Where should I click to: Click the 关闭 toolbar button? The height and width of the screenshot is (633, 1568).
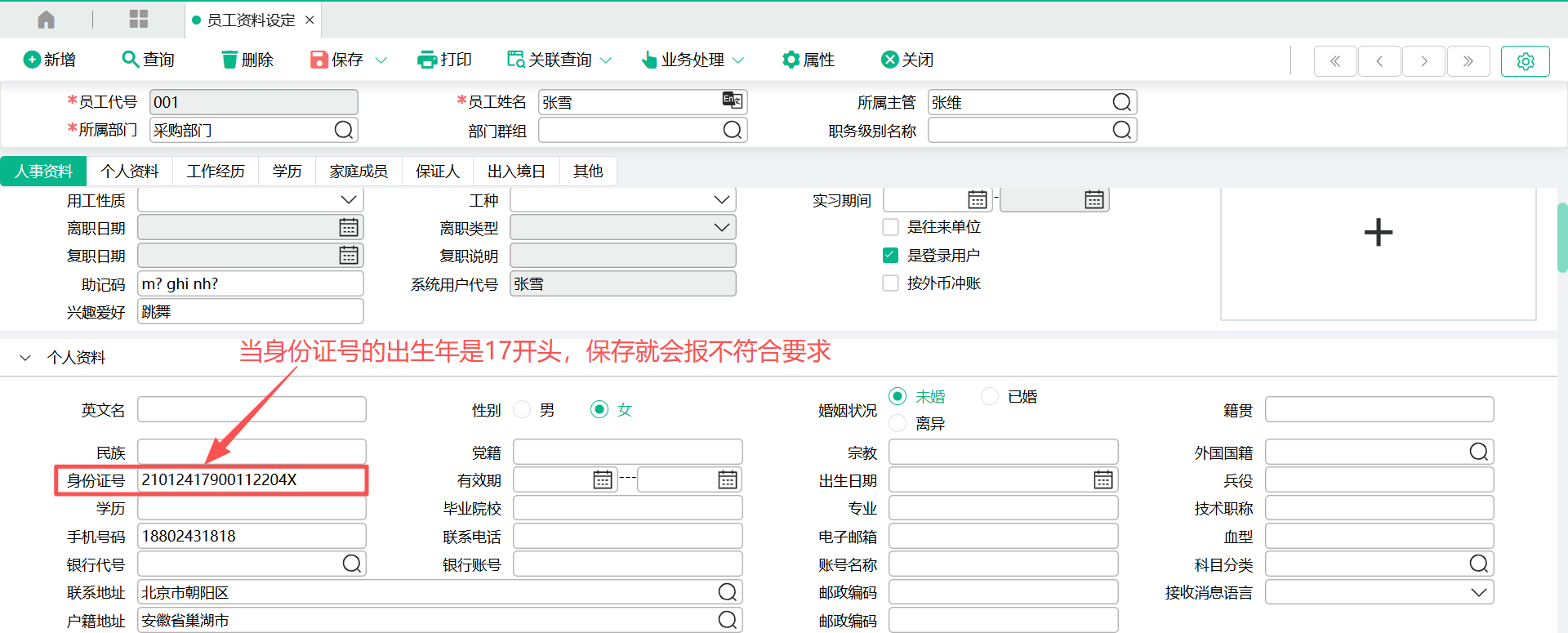click(907, 60)
